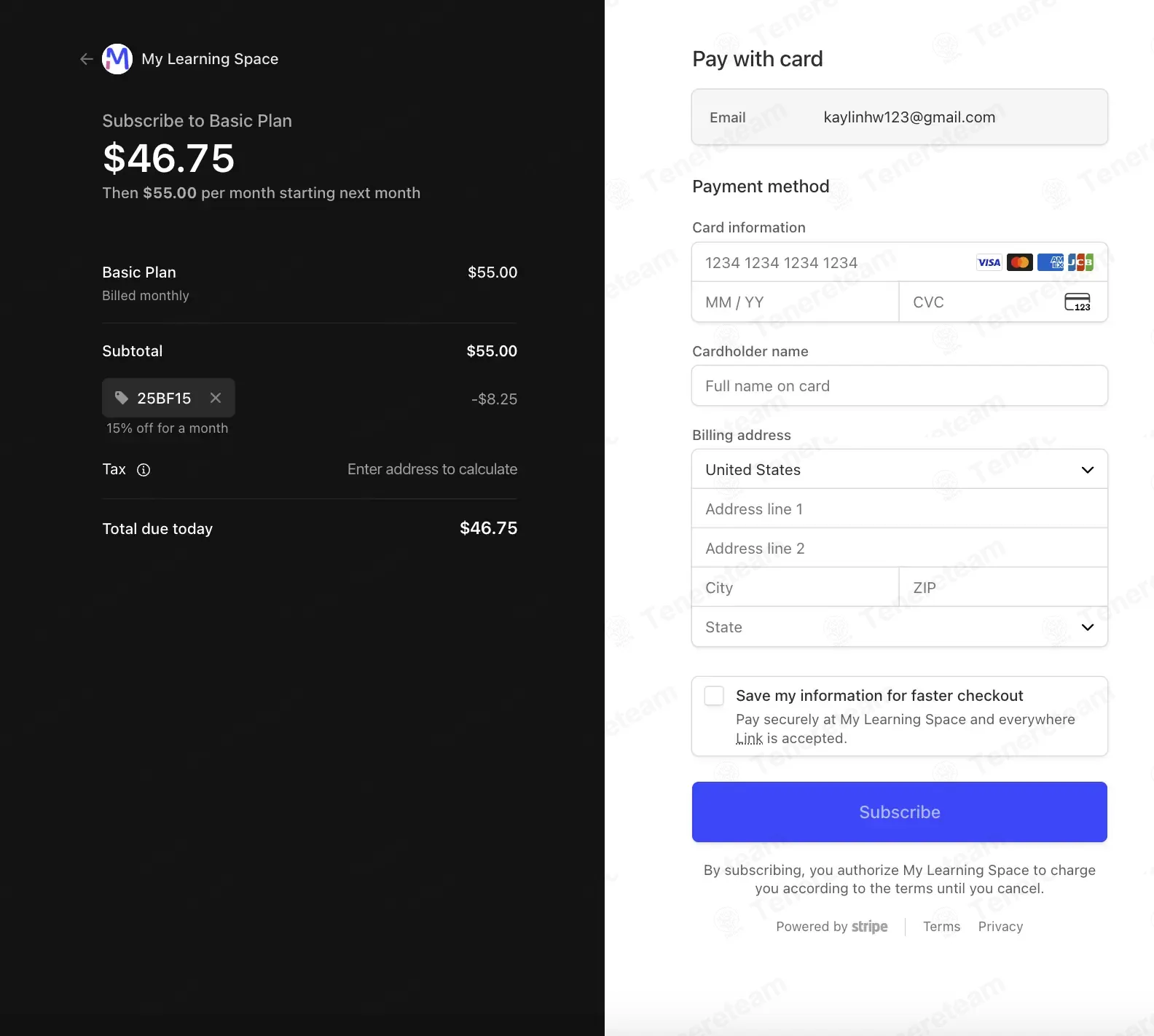Click the promo code tag icon
The width and height of the screenshot is (1154, 1036).
pos(122,398)
